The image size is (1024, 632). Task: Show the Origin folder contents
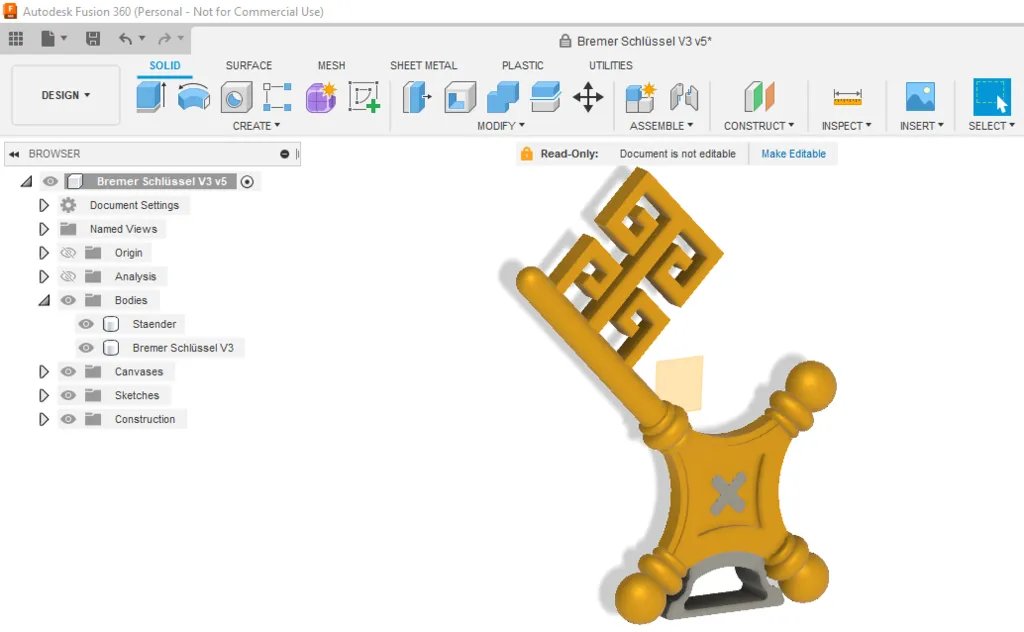[x=43, y=252]
